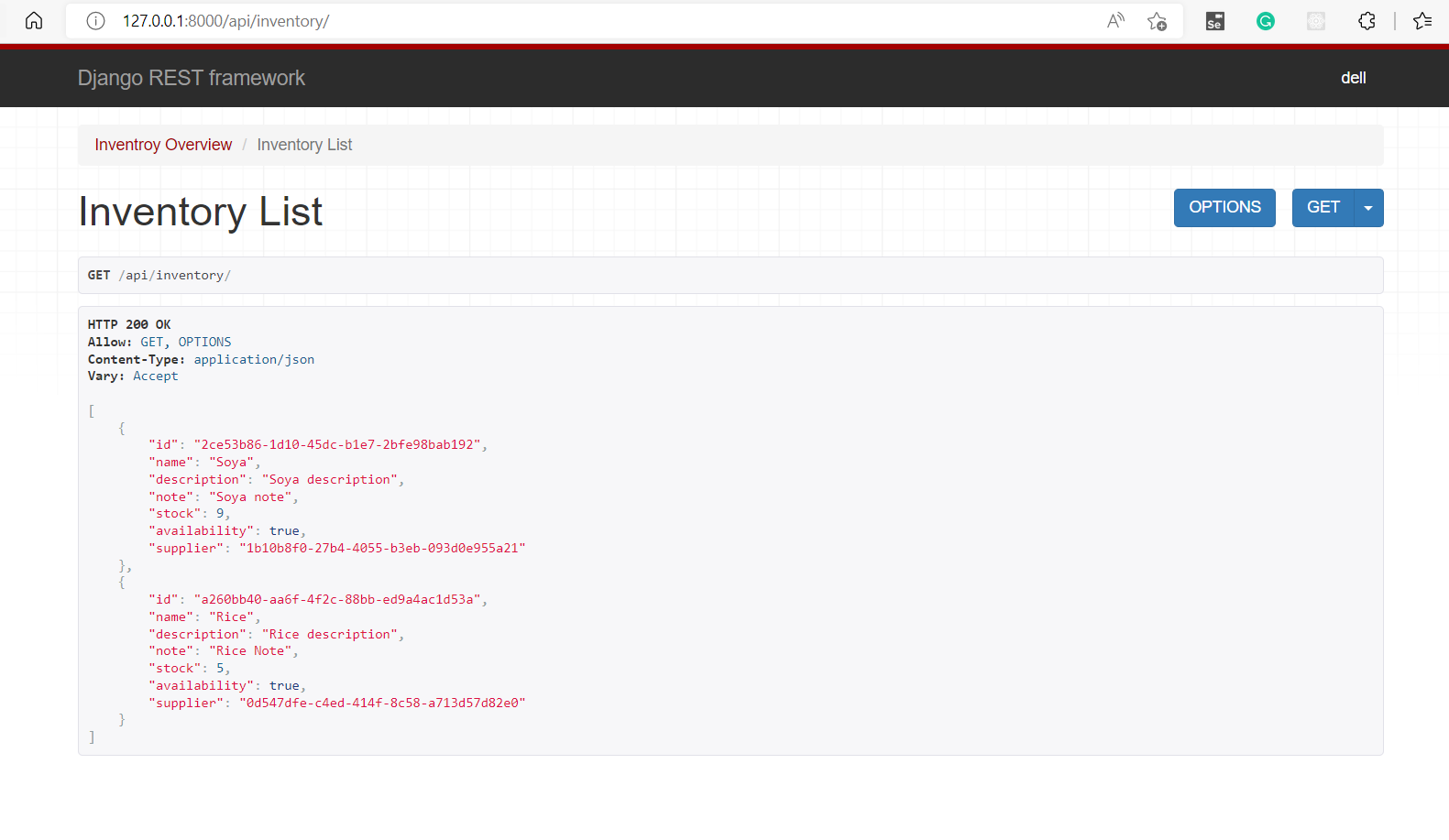The width and height of the screenshot is (1449, 840).
Task: Activate the Read aloud icon
Action: [x=1115, y=21]
